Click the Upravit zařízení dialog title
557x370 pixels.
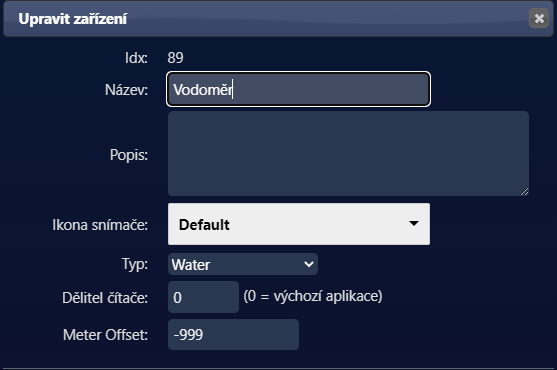(72, 19)
